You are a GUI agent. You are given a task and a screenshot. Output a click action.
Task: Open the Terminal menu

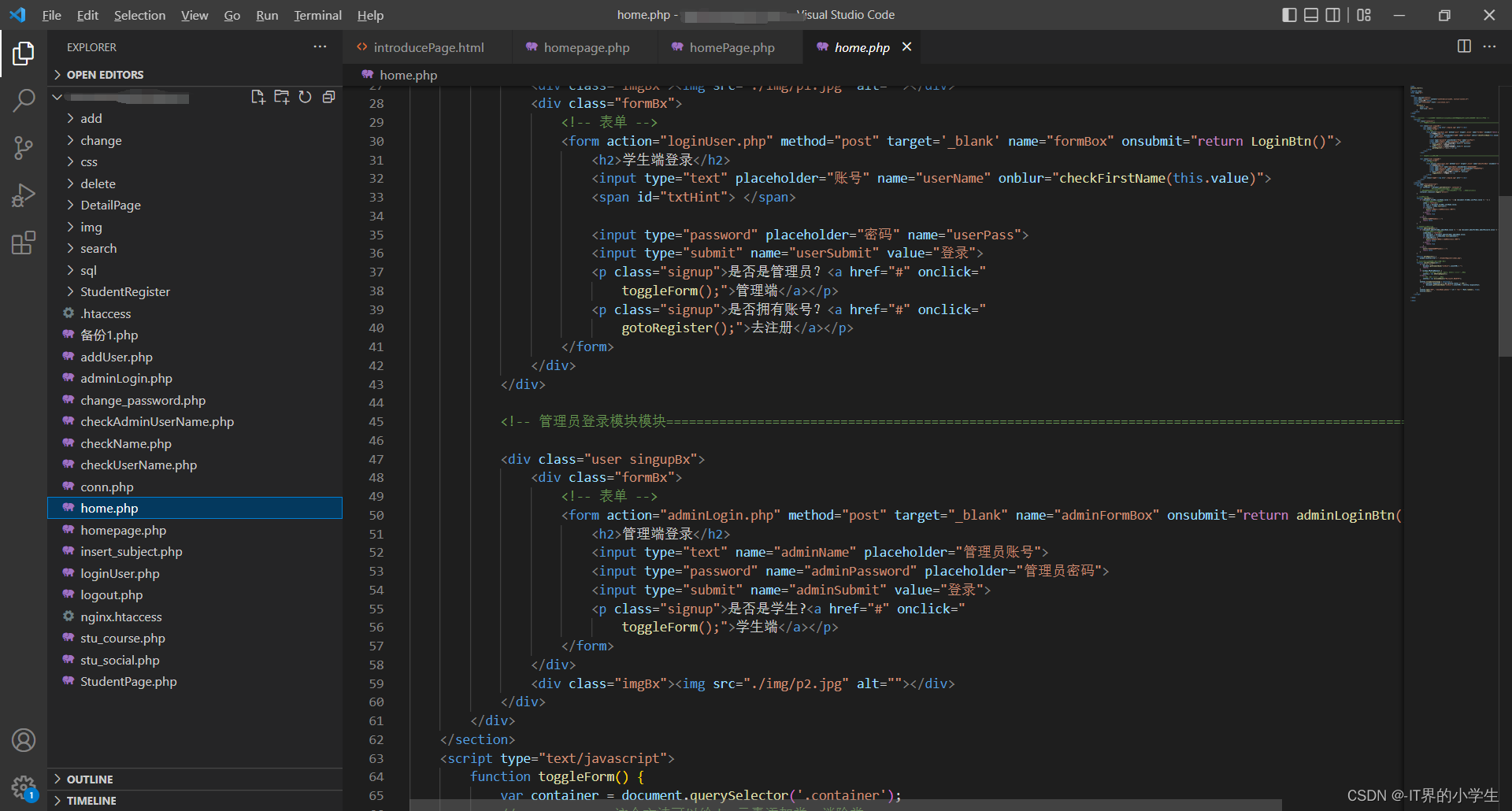tap(317, 15)
